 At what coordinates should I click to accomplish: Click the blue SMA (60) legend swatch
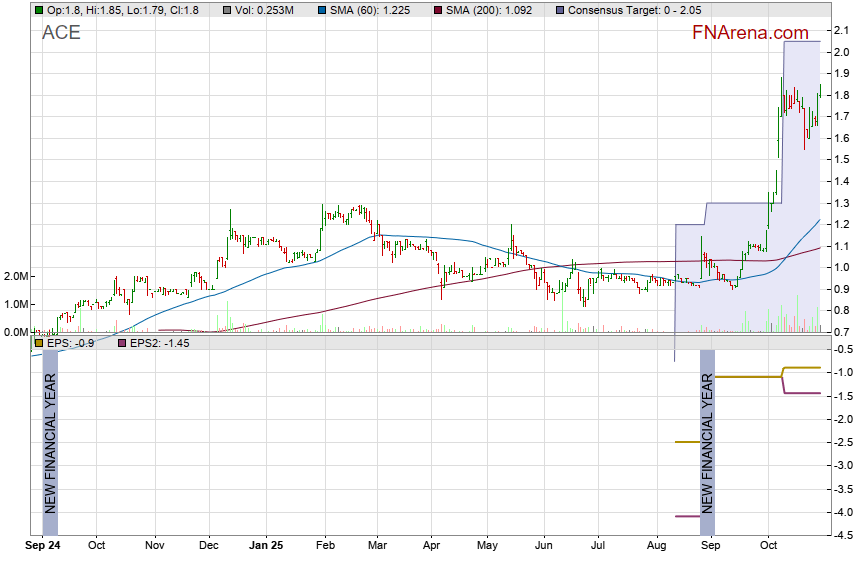(313, 9)
